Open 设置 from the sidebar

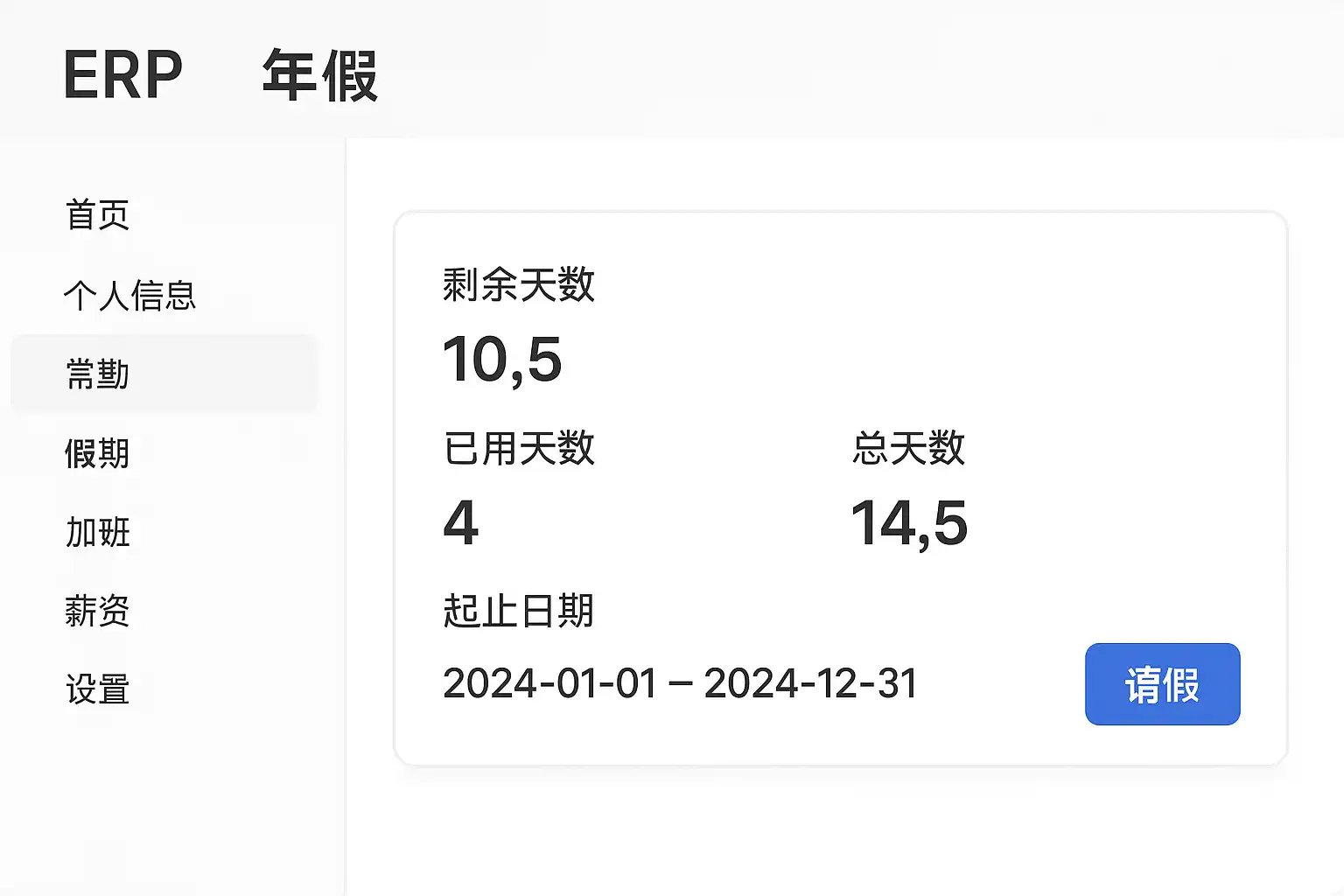[97, 689]
